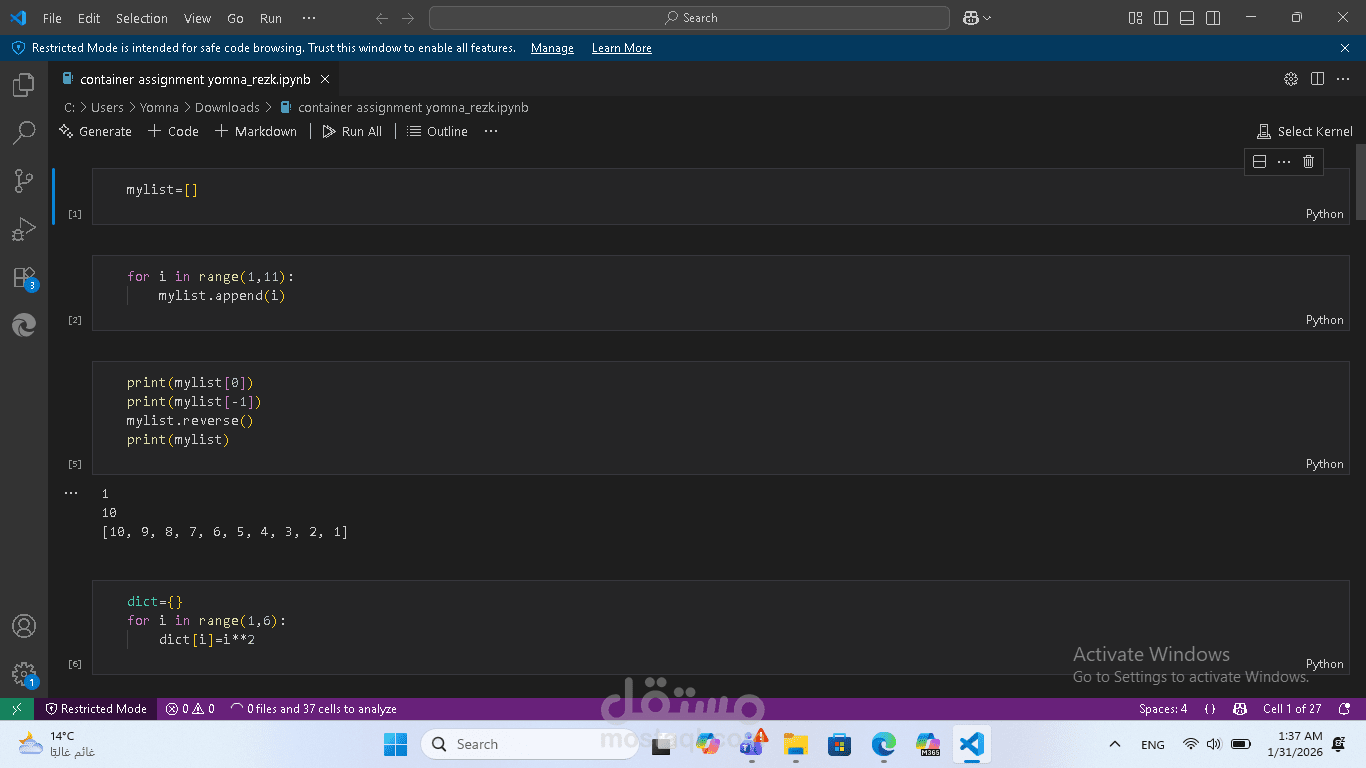Open the Extensions view with badge
The height and width of the screenshot is (768, 1366).
pos(24,277)
